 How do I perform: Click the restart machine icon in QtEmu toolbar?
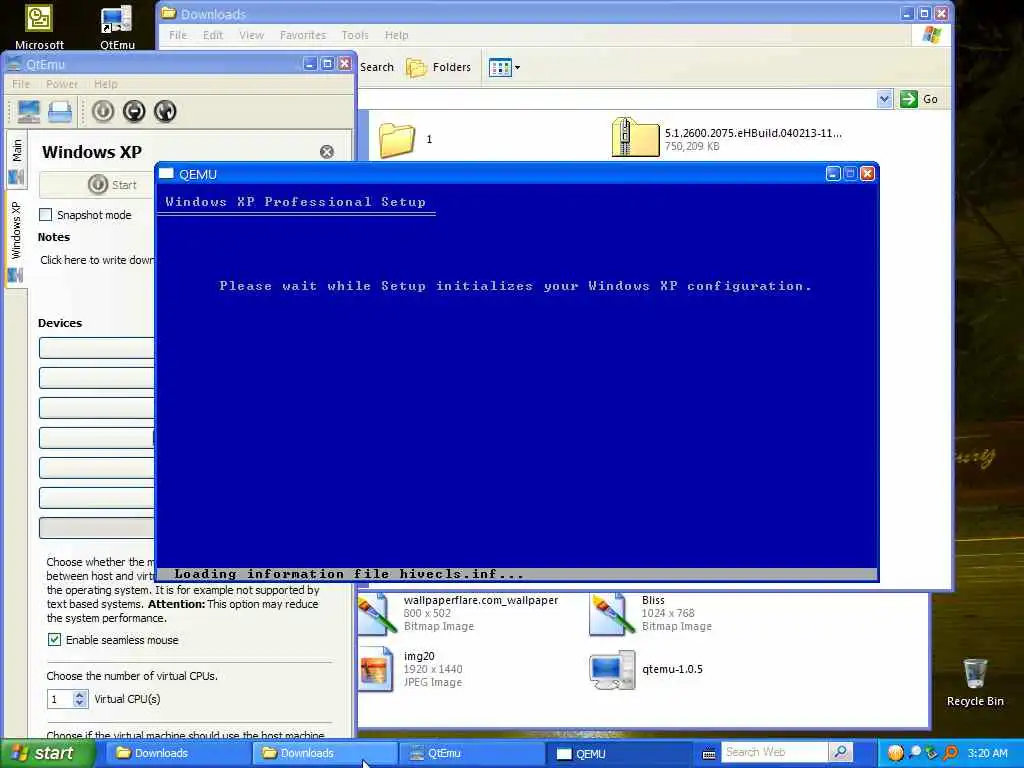pos(165,112)
